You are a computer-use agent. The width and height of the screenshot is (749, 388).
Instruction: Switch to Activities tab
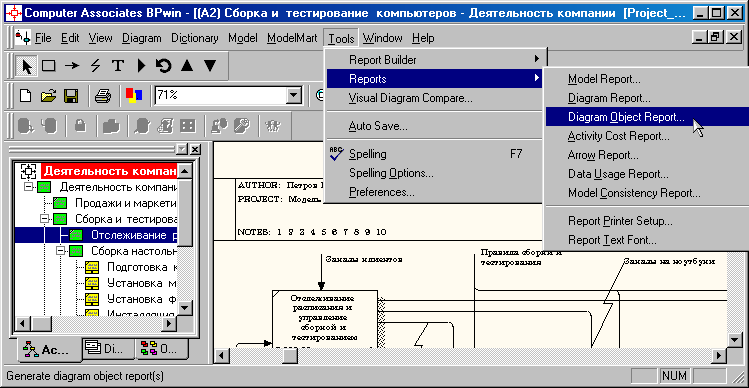click(48, 350)
